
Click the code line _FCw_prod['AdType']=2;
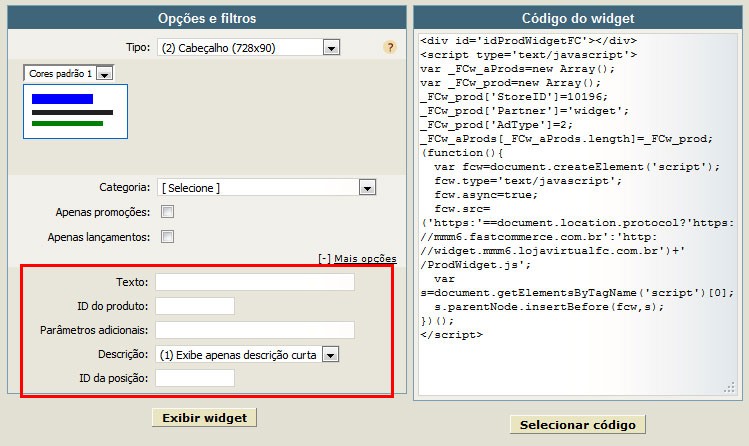coord(496,125)
